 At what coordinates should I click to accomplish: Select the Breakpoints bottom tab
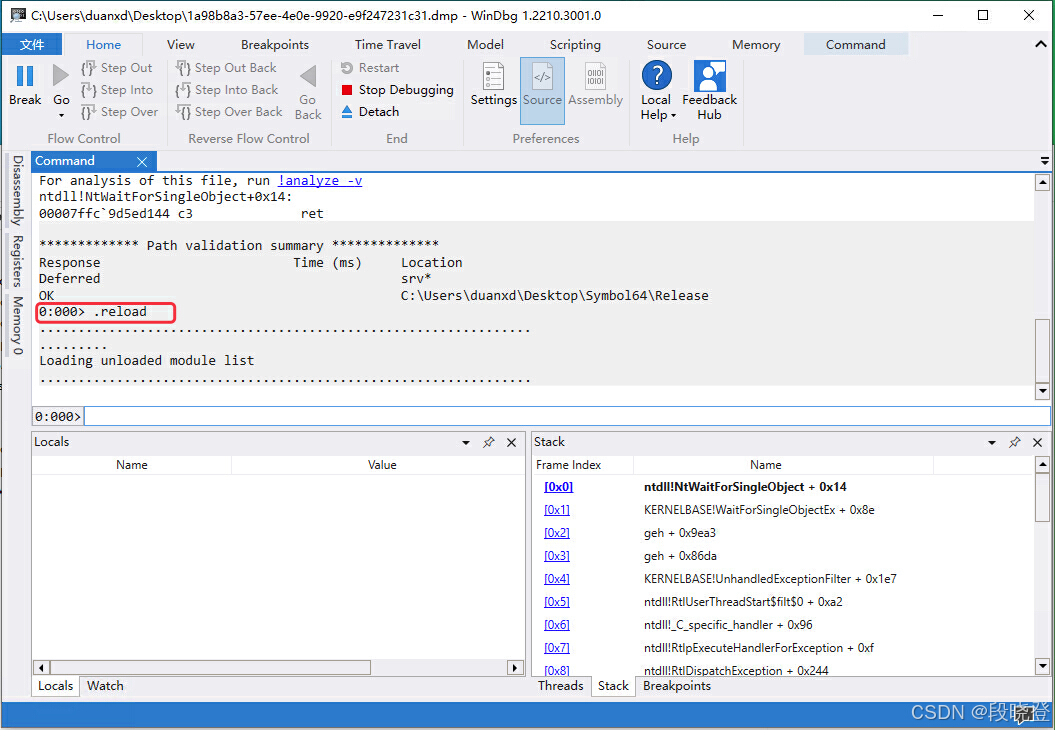(677, 686)
